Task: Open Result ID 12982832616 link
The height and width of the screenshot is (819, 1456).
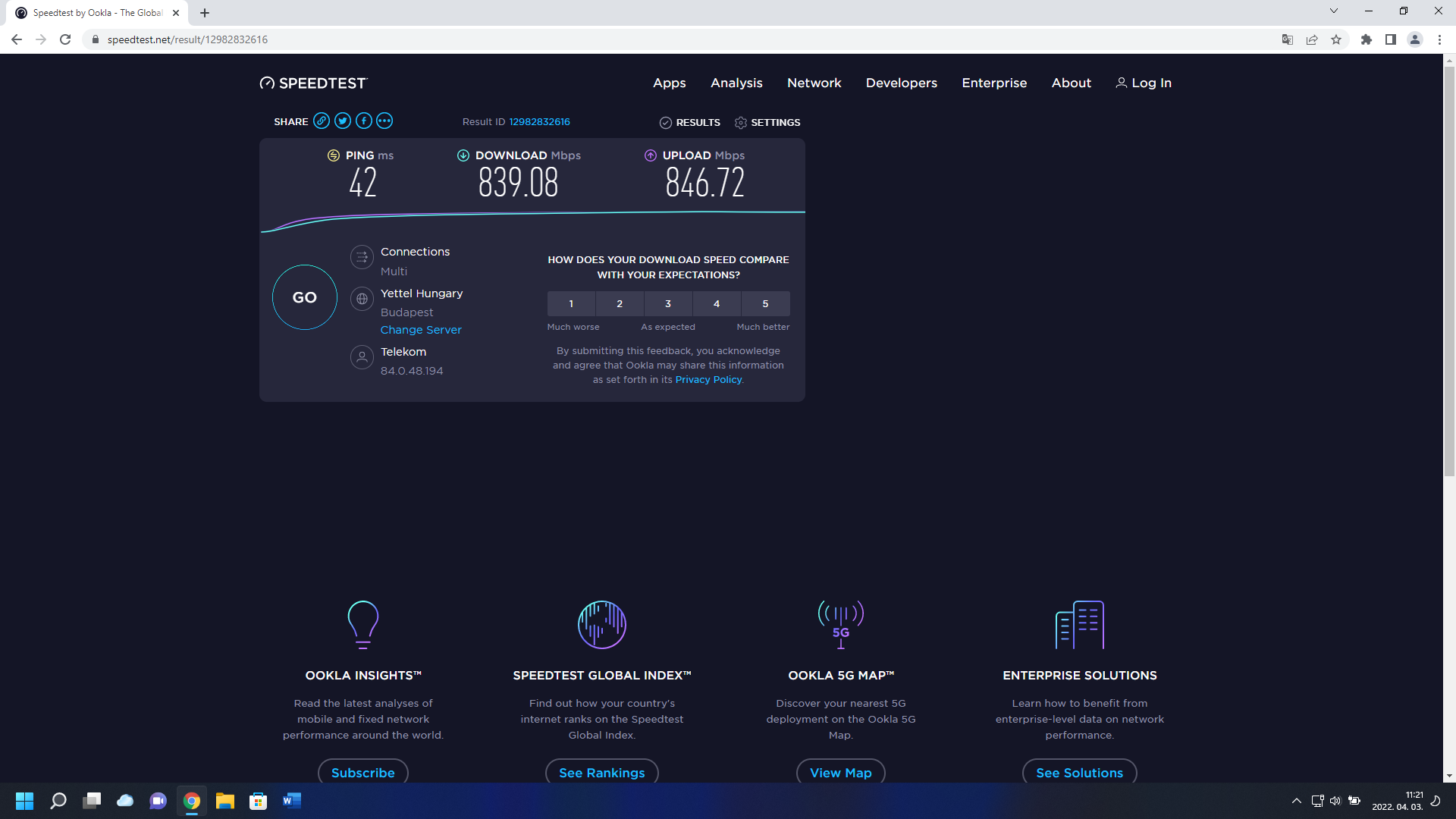Action: (x=539, y=121)
